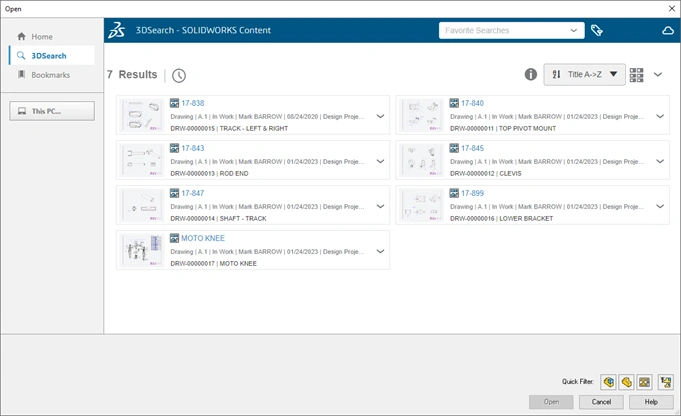681x416 pixels.
Task: Click text DRW-00000017 | MOTO KNEE
Action: point(214,264)
